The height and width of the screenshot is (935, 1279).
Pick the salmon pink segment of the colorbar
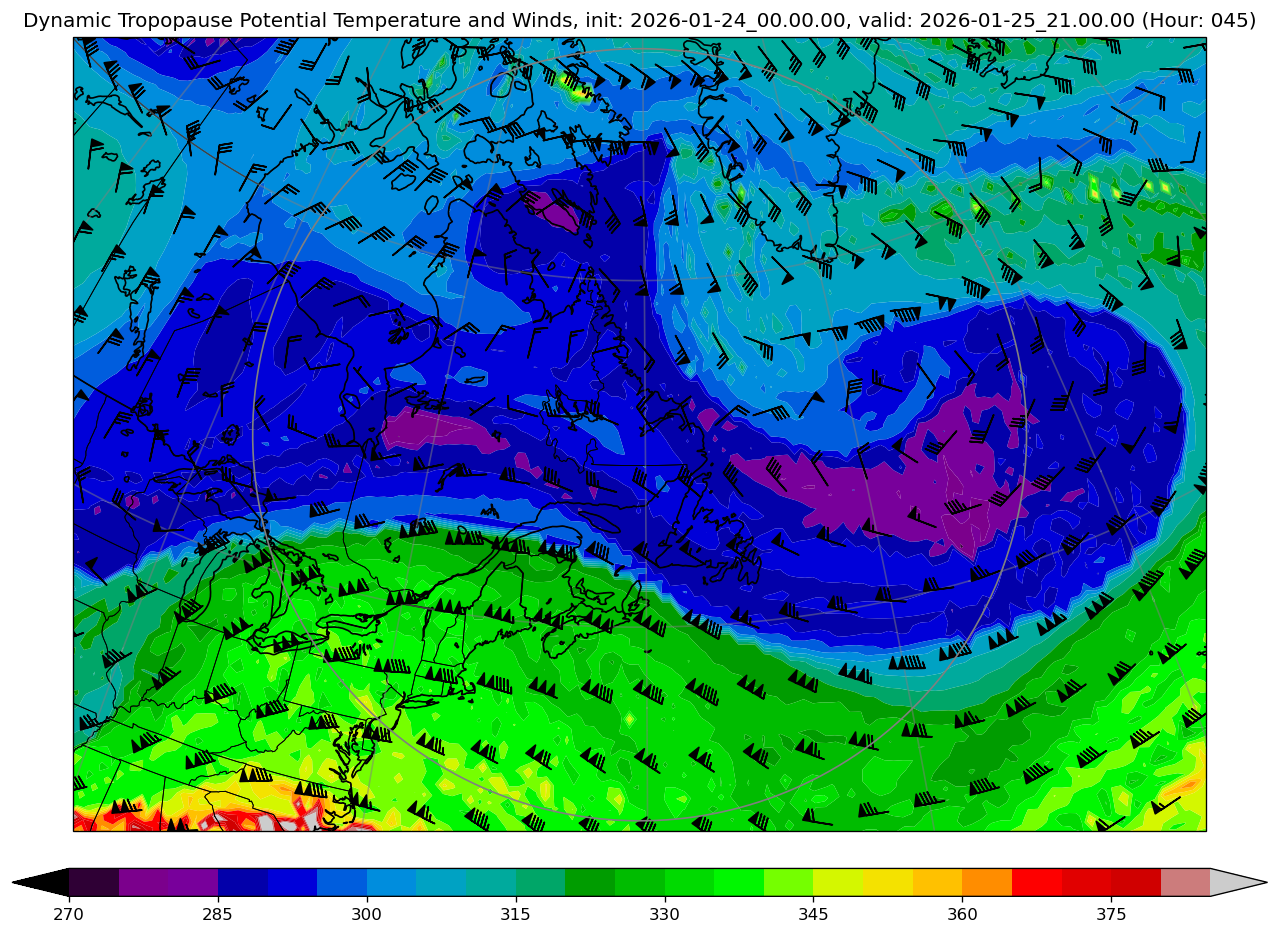[1185, 882]
